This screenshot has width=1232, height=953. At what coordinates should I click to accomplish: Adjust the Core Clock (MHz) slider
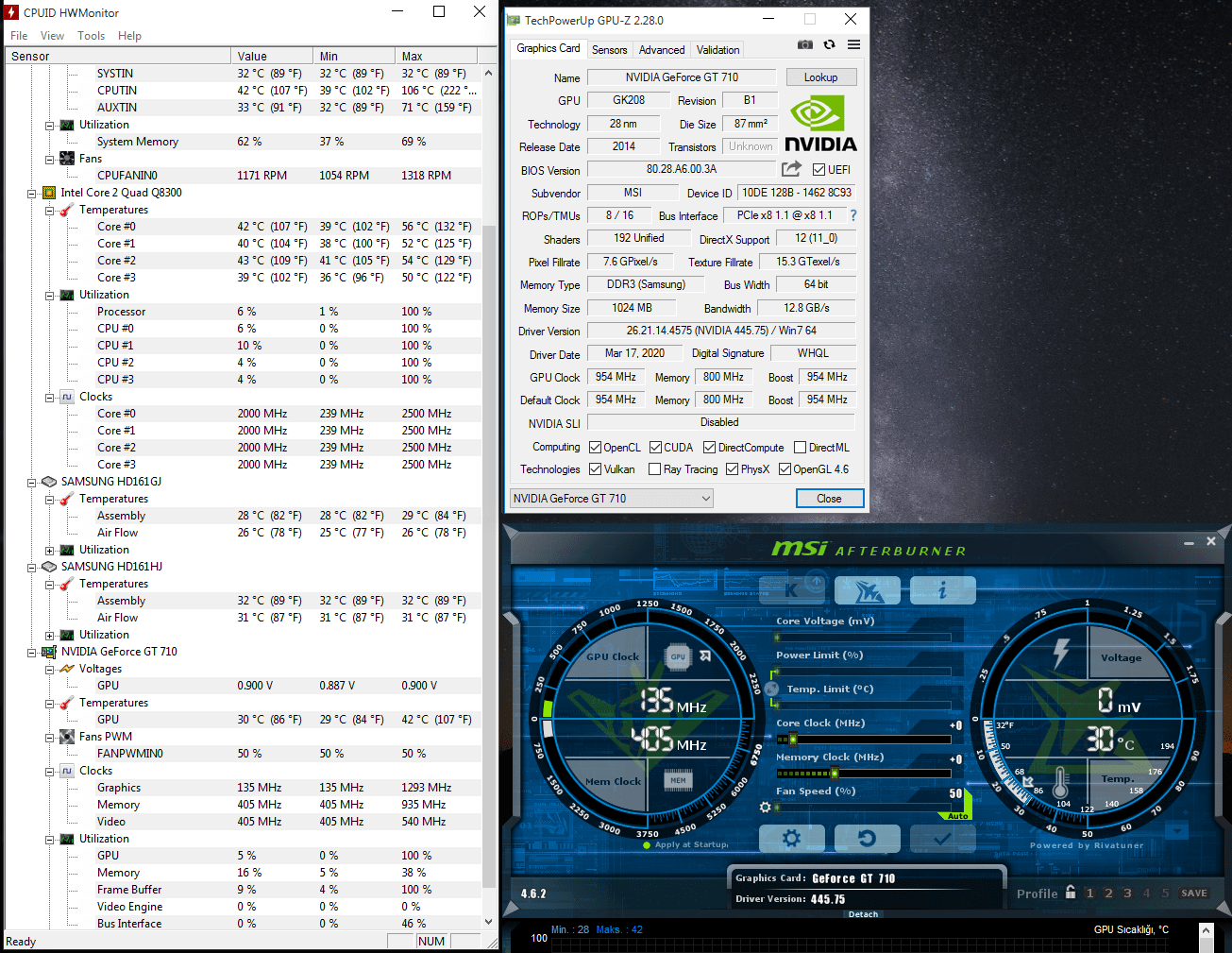pyautogui.click(x=863, y=739)
